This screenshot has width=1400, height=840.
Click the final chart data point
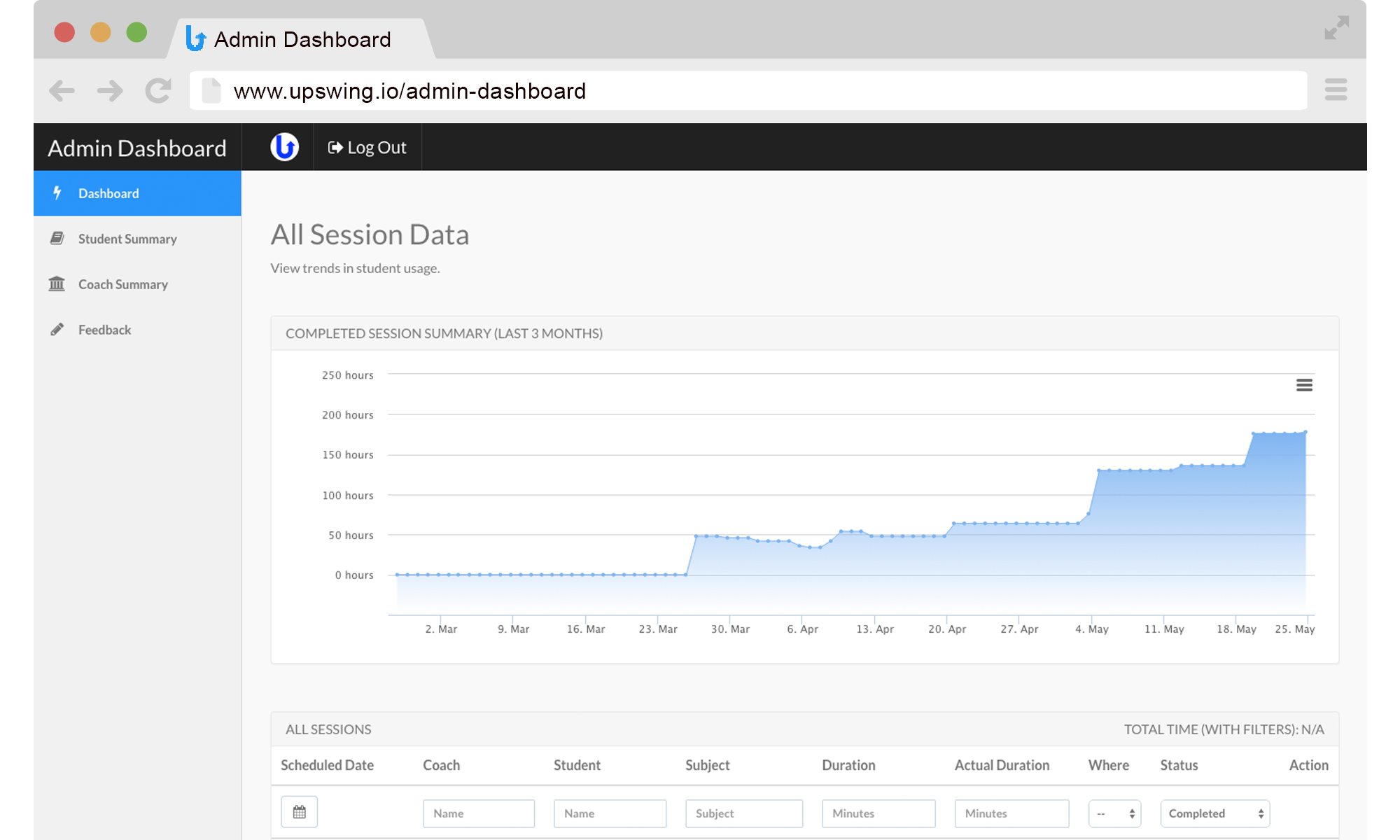click(x=1305, y=433)
